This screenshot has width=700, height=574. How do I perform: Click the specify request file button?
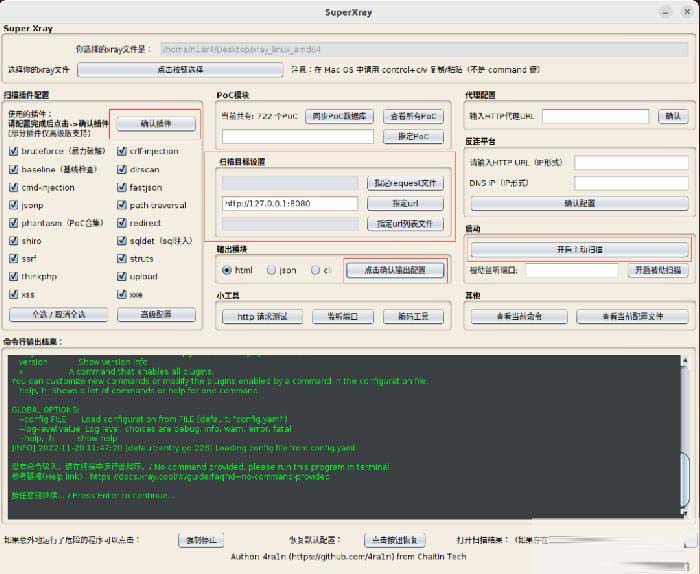coord(405,183)
